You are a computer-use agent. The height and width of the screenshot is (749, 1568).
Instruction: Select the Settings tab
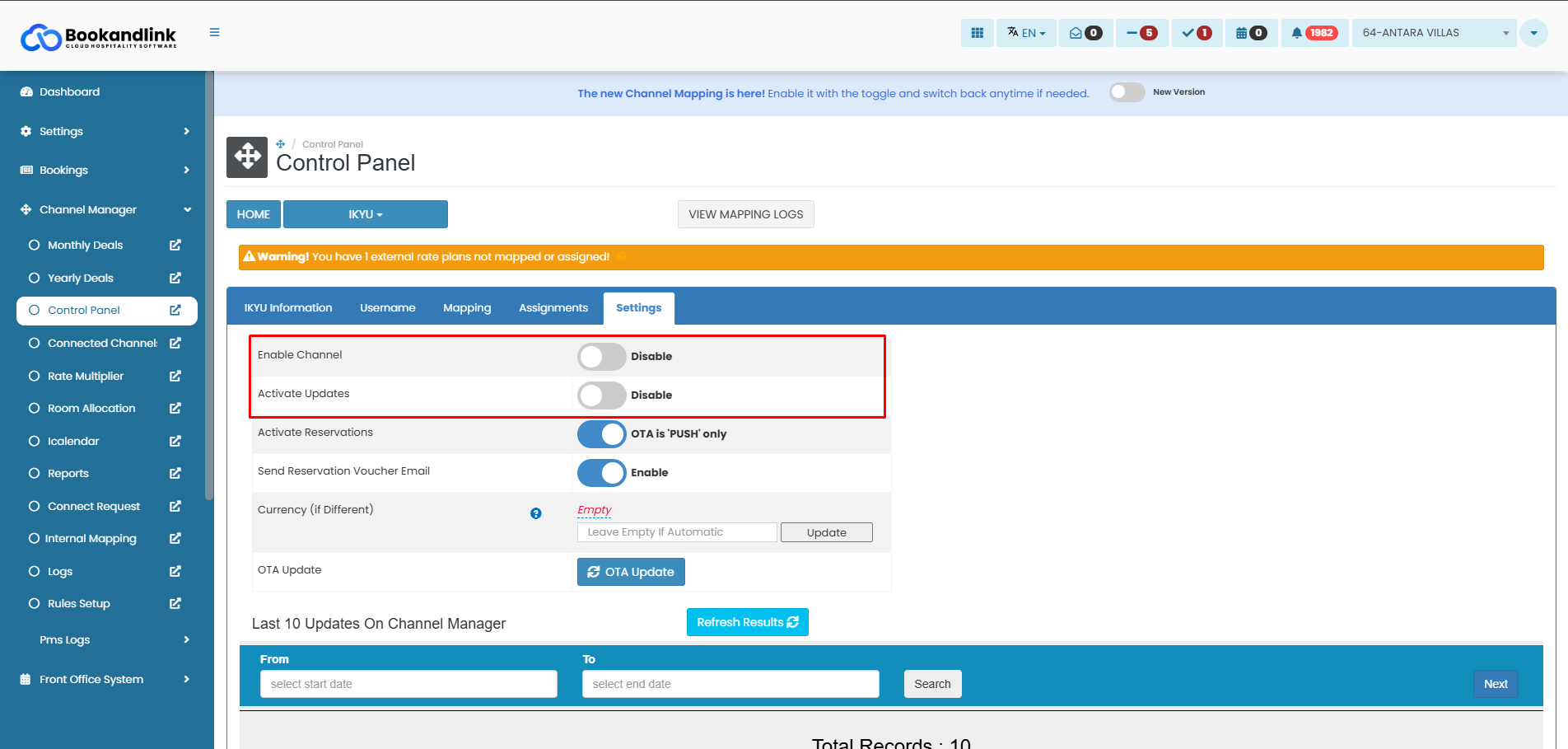pyautogui.click(x=639, y=308)
